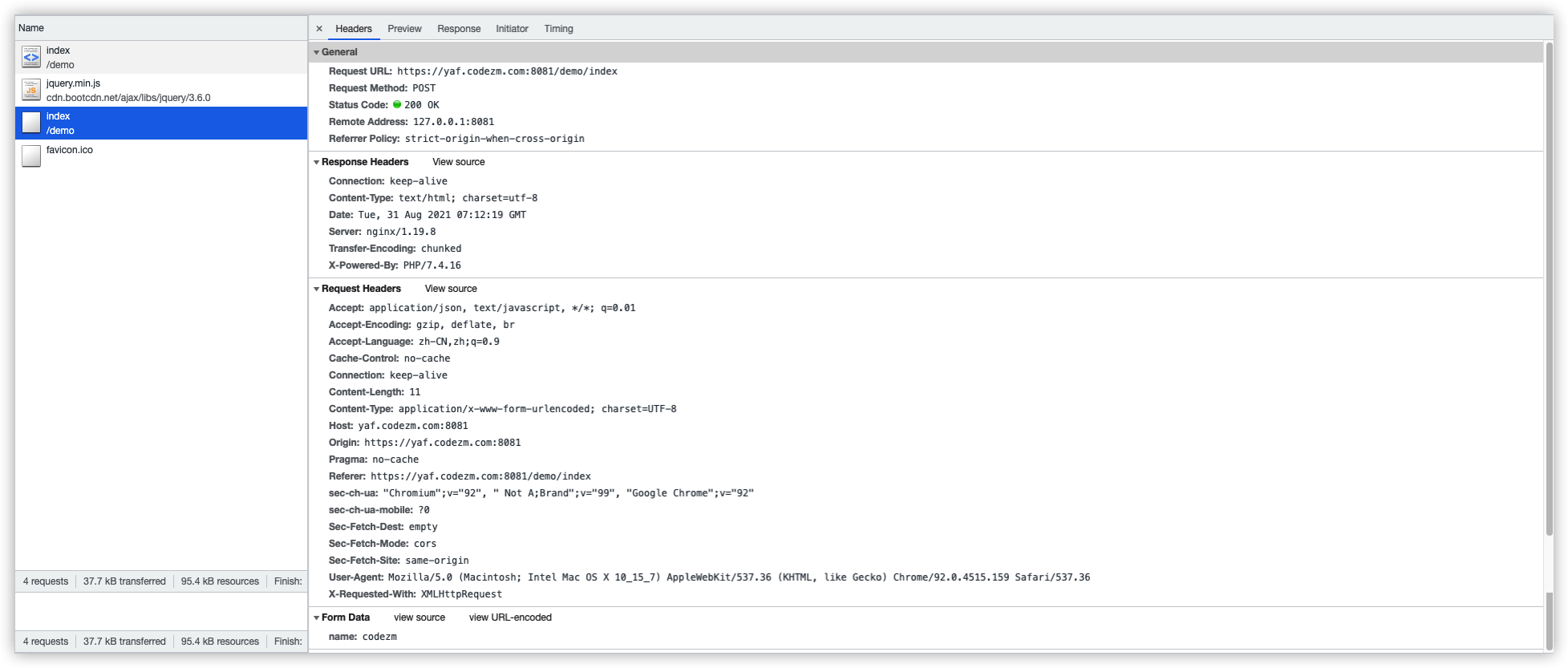Click the headers panel vertical scrollbar
This screenshot has height=668, width=1568.
click(x=1549, y=289)
